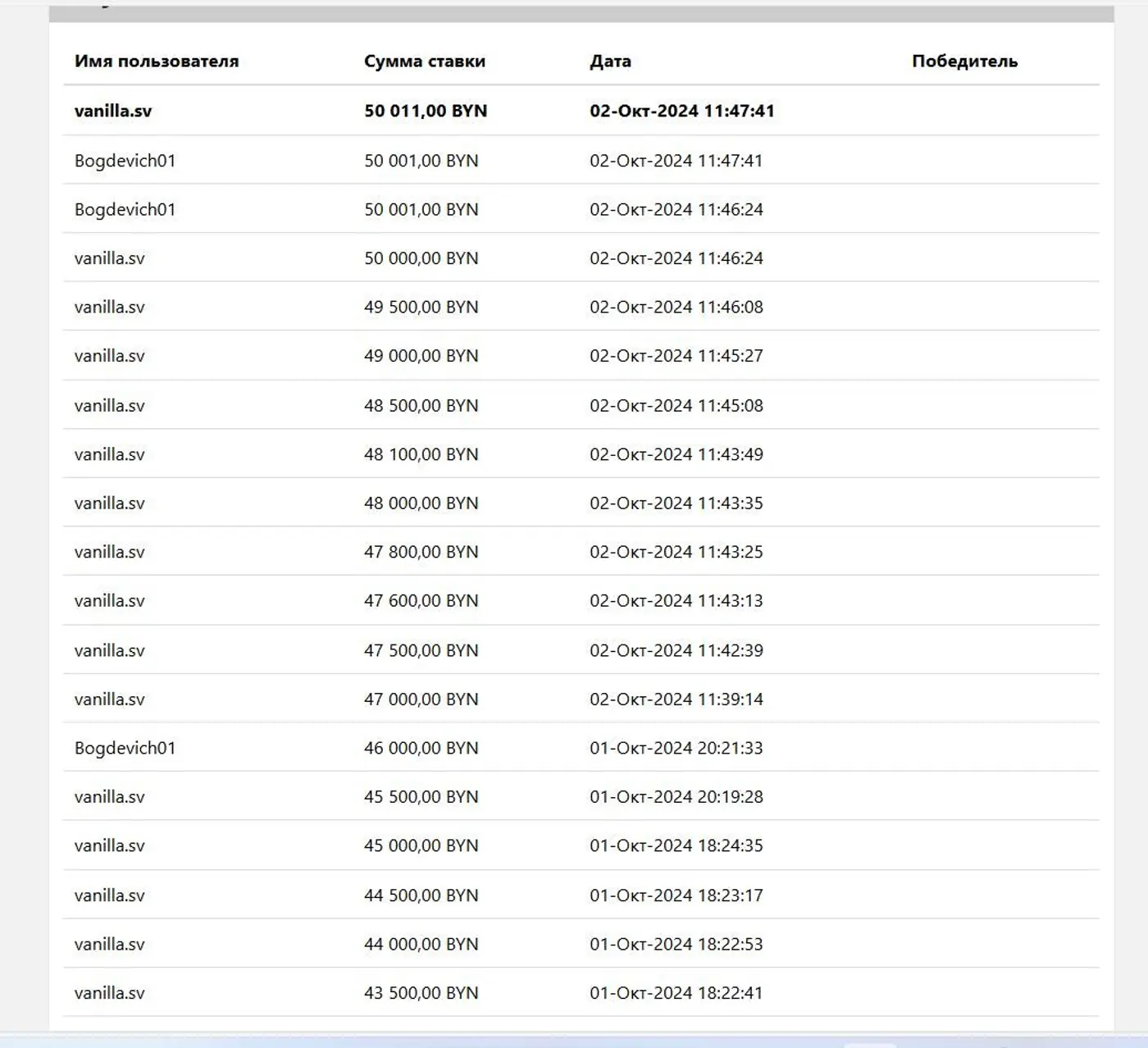Click the date 01-Окт-2024 20:19:28

coord(676,796)
